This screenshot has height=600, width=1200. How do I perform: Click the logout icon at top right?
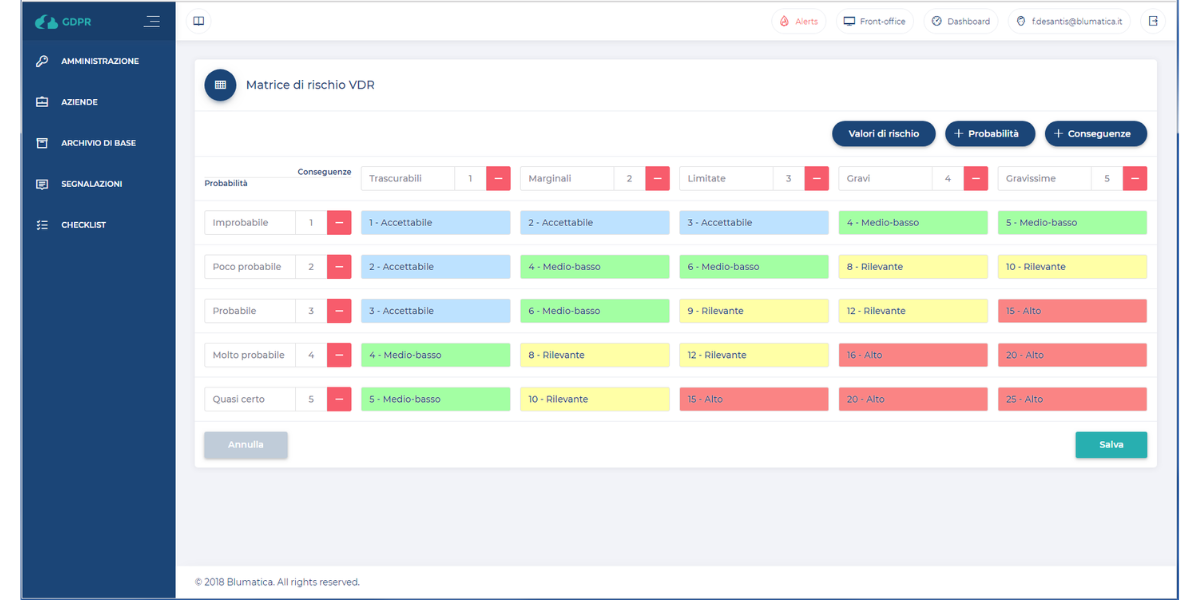(1153, 21)
